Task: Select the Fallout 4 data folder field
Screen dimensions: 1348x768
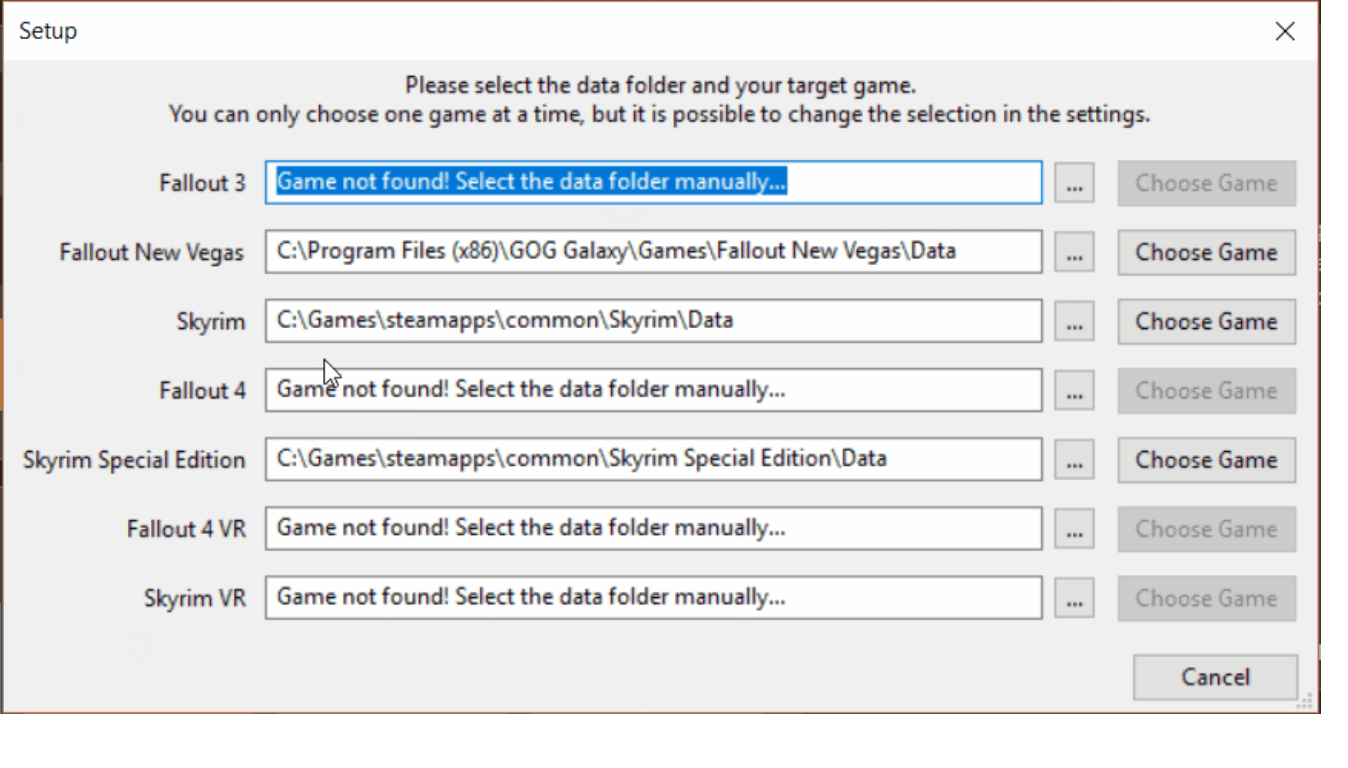Action: (x=653, y=390)
